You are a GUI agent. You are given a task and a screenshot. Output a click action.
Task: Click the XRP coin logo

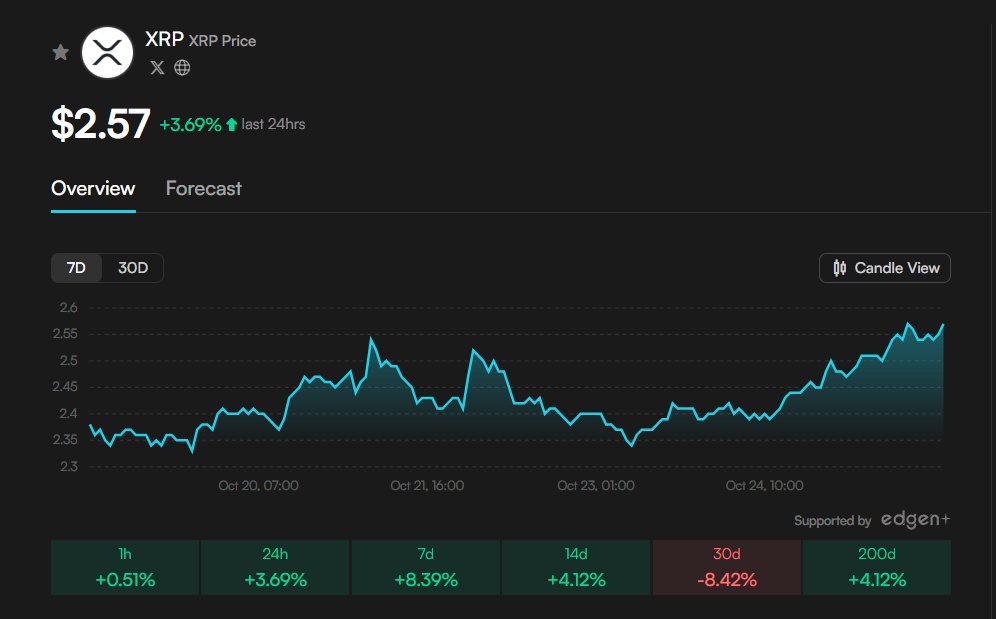click(107, 52)
